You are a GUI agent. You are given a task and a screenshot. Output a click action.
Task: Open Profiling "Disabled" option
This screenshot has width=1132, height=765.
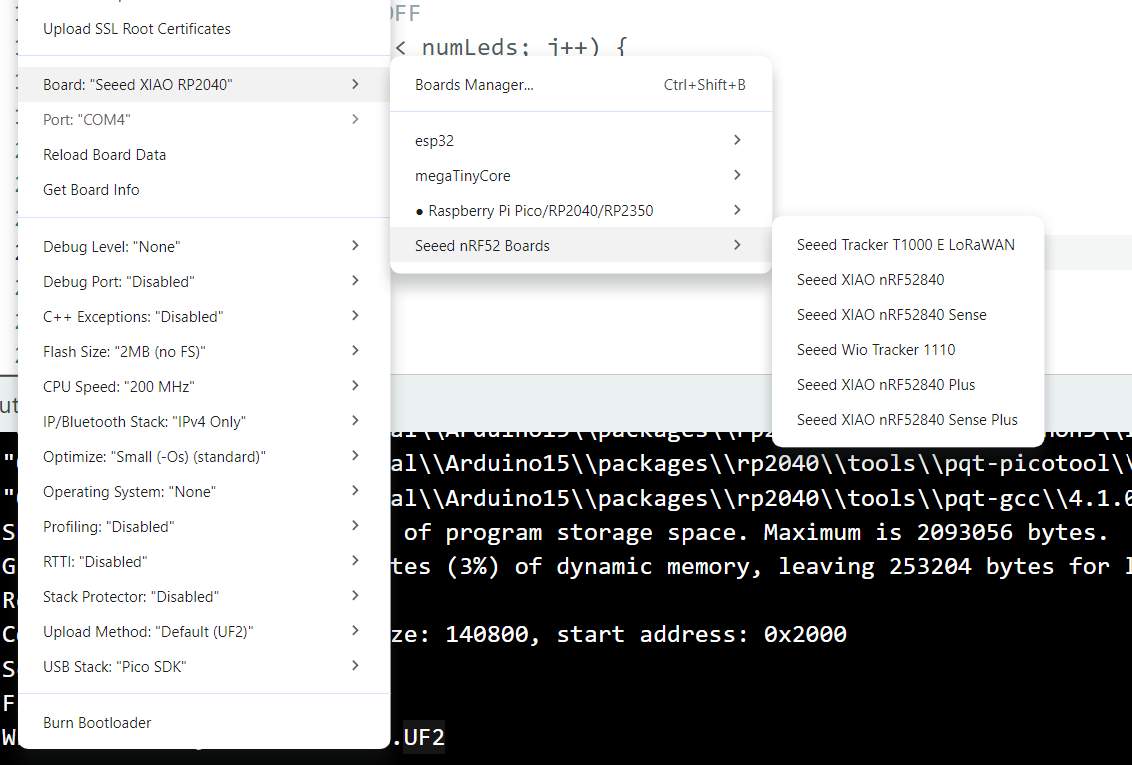[x=204, y=526]
